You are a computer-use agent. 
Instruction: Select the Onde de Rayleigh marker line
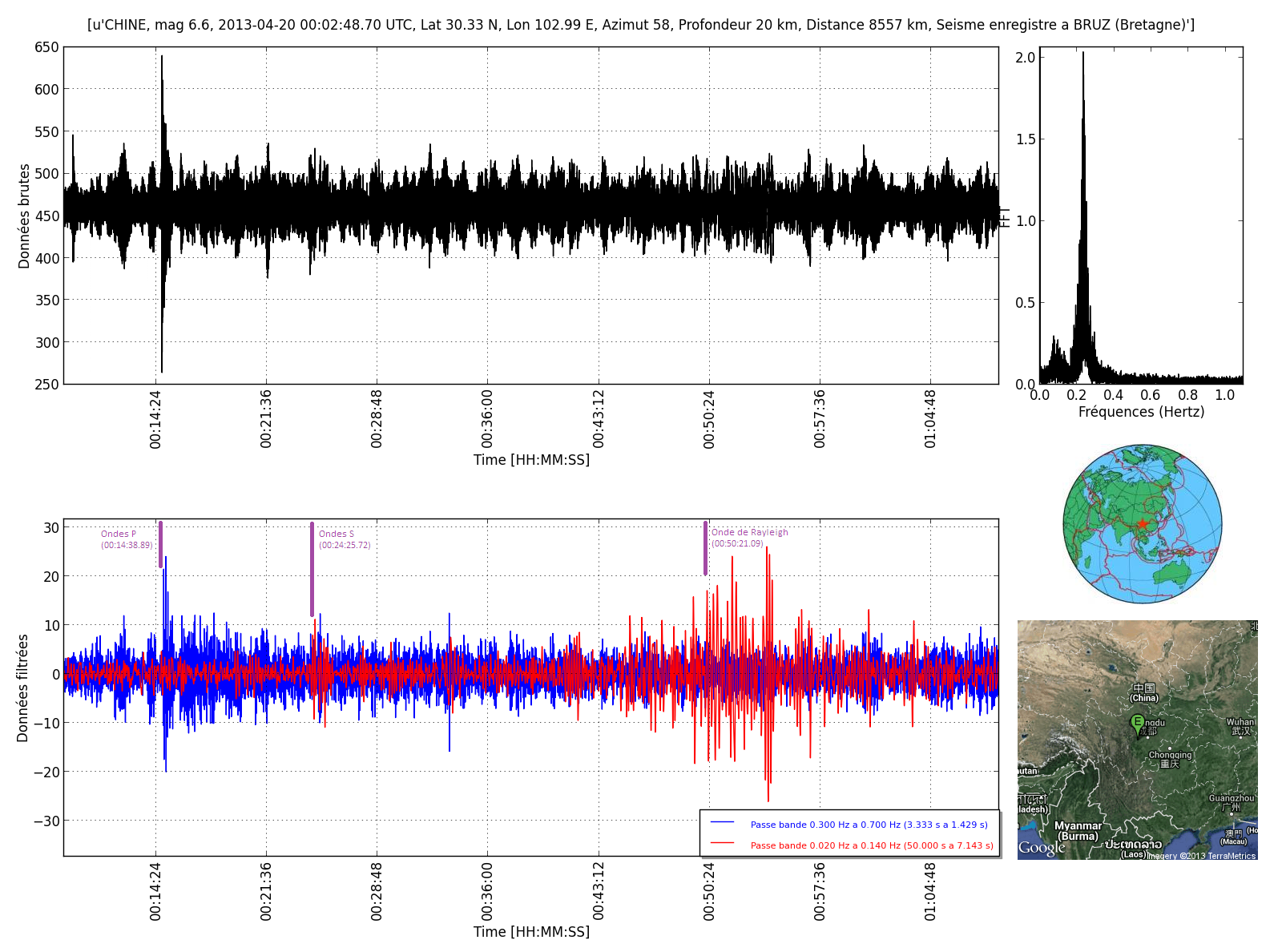(705, 548)
